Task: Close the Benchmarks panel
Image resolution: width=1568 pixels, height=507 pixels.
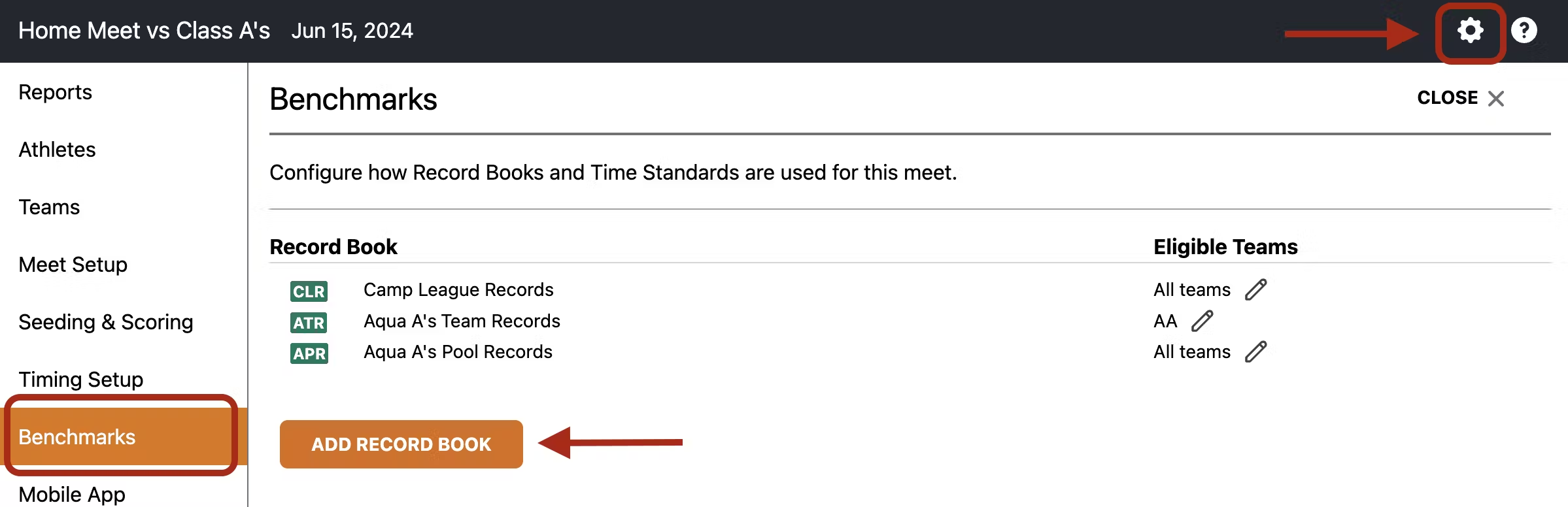Action: (1461, 98)
